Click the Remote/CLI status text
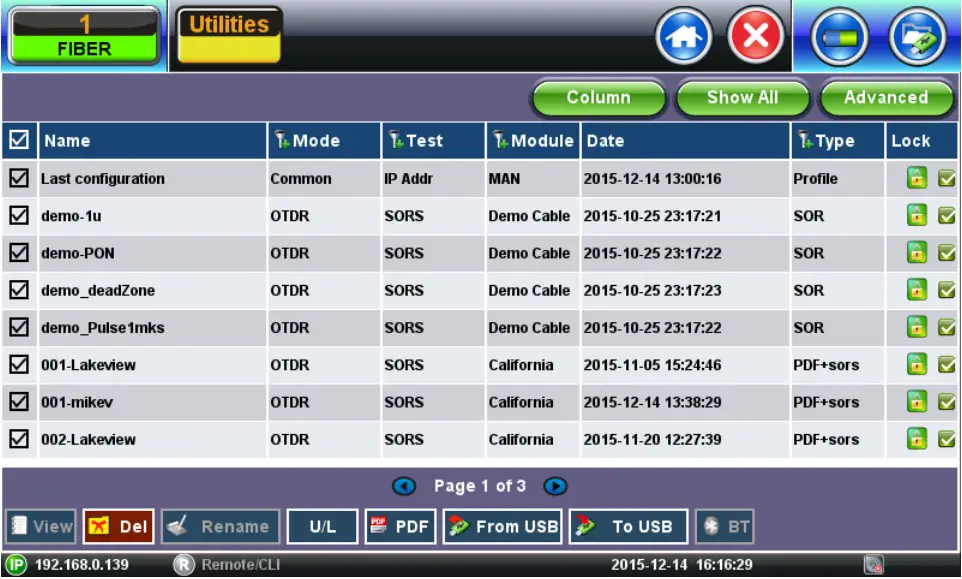This screenshot has height=579, width=962. [x=240, y=565]
